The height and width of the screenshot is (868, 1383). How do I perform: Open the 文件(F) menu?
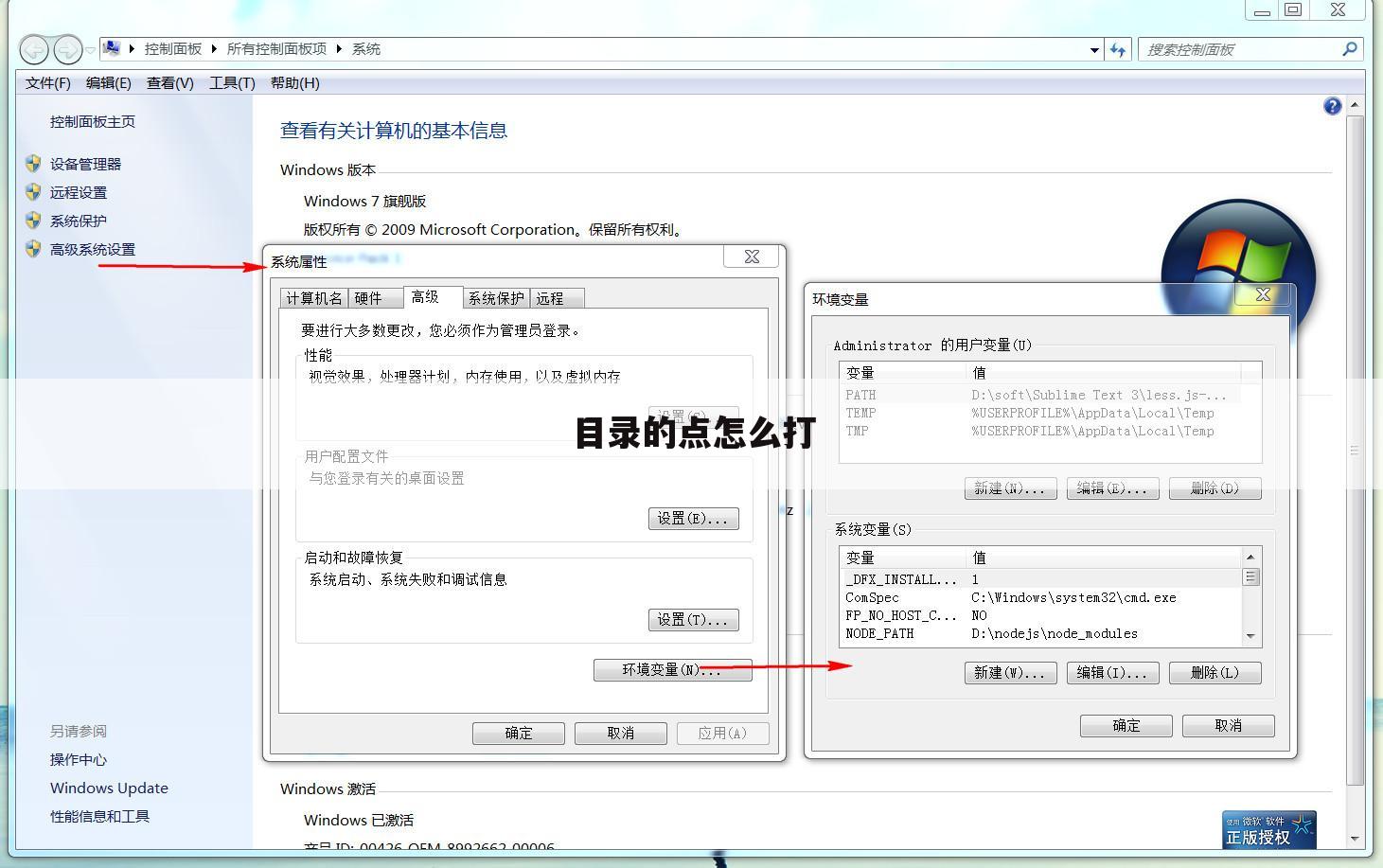pos(48,83)
